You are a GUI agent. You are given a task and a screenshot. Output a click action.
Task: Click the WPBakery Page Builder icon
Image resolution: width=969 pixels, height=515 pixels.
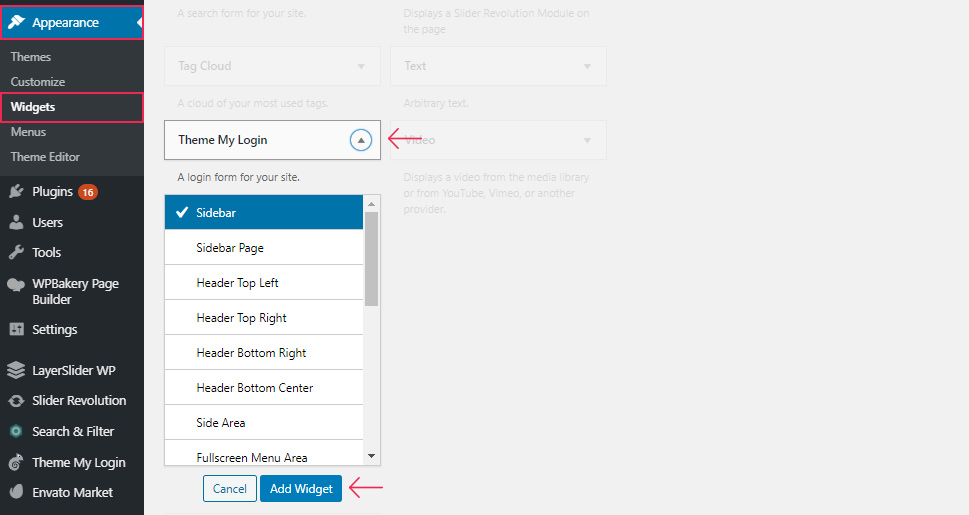click(16, 284)
